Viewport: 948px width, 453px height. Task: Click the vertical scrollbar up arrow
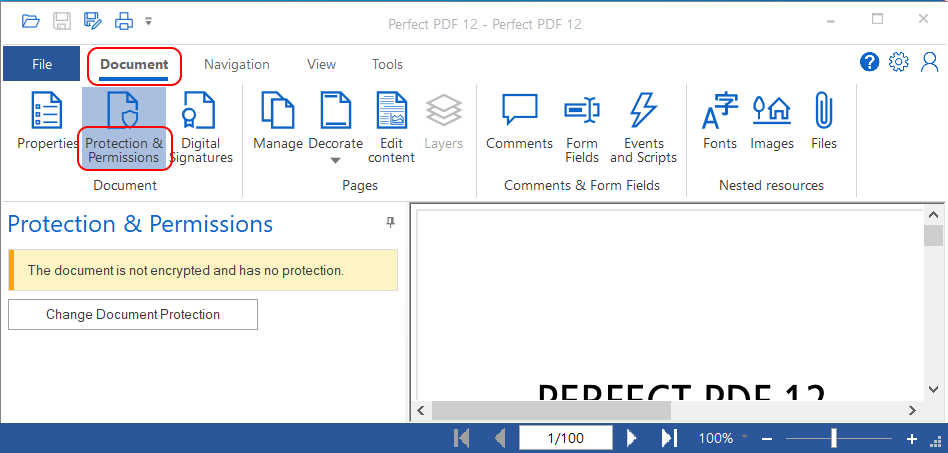click(x=933, y=215)
